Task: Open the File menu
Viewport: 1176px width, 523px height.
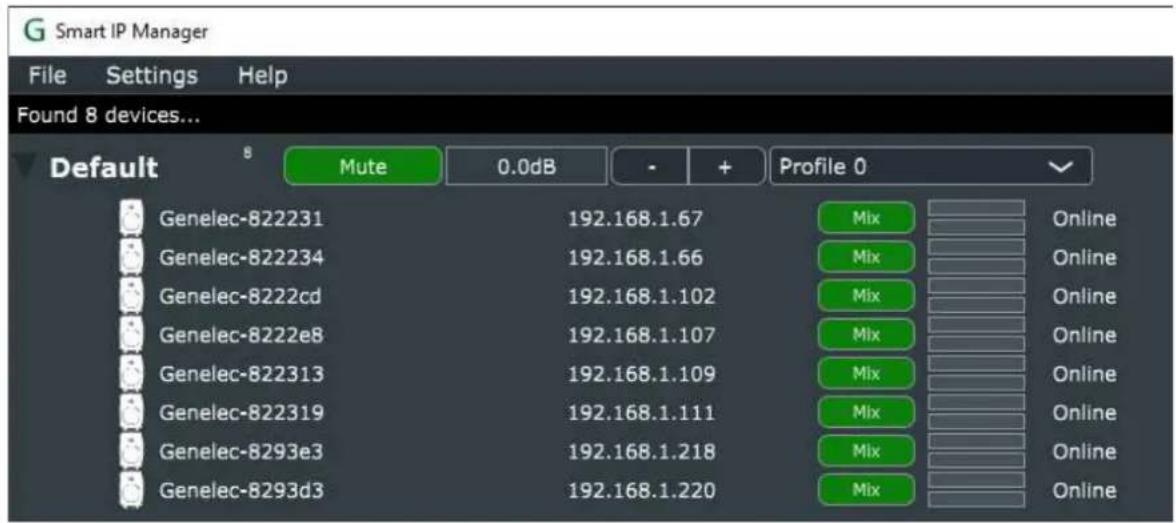Action: tap(47, 76)
